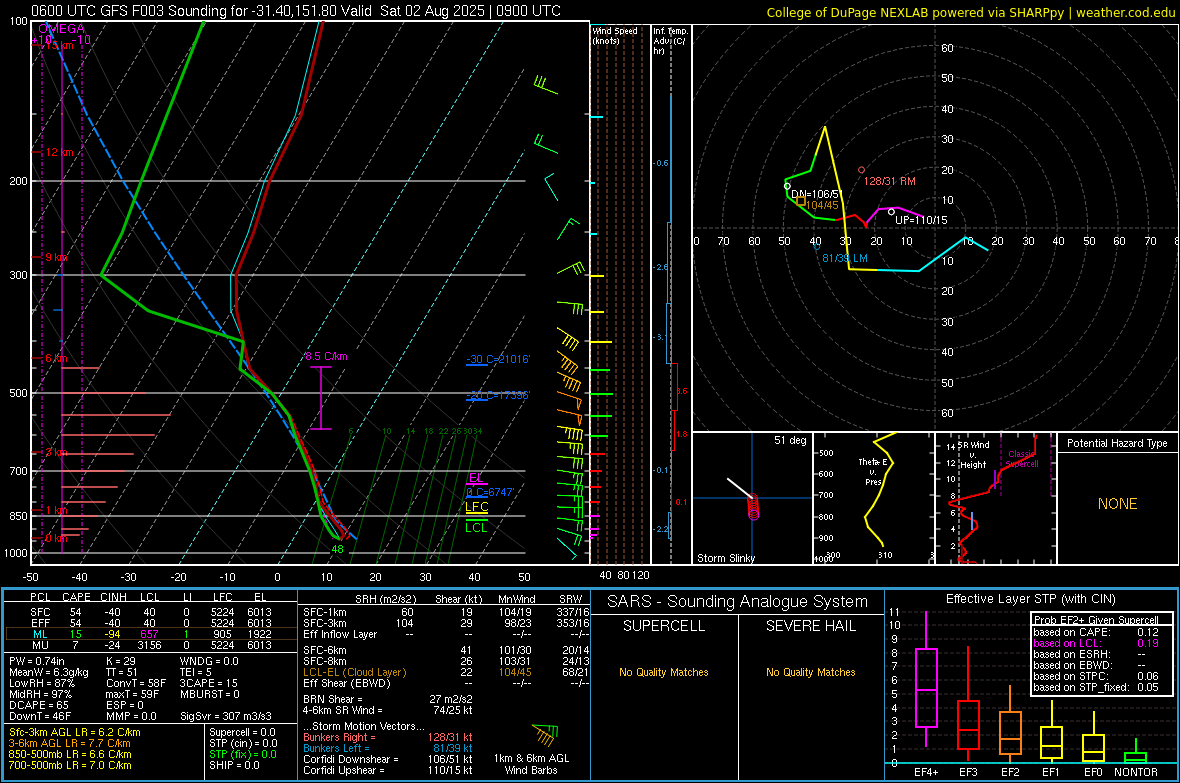
Task: Click the Storm Slinky red circles marker
Action: pyautogui.click(x=753, y=507)
